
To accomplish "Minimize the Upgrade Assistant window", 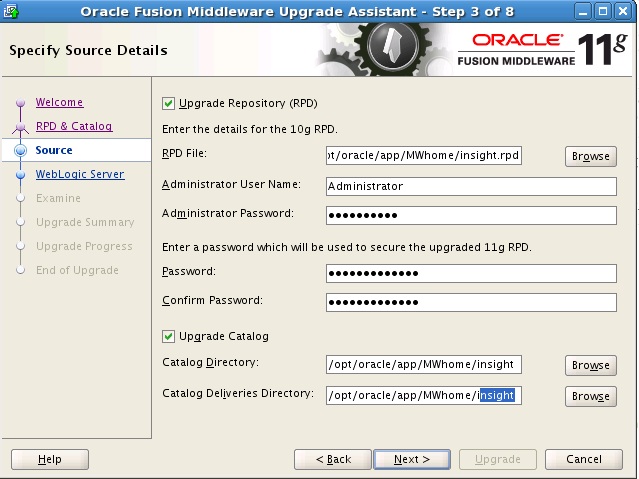I will (583, 11).
